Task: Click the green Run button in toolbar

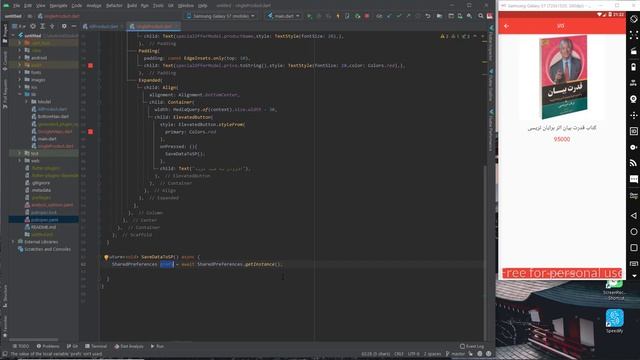Action: point(309,16)
